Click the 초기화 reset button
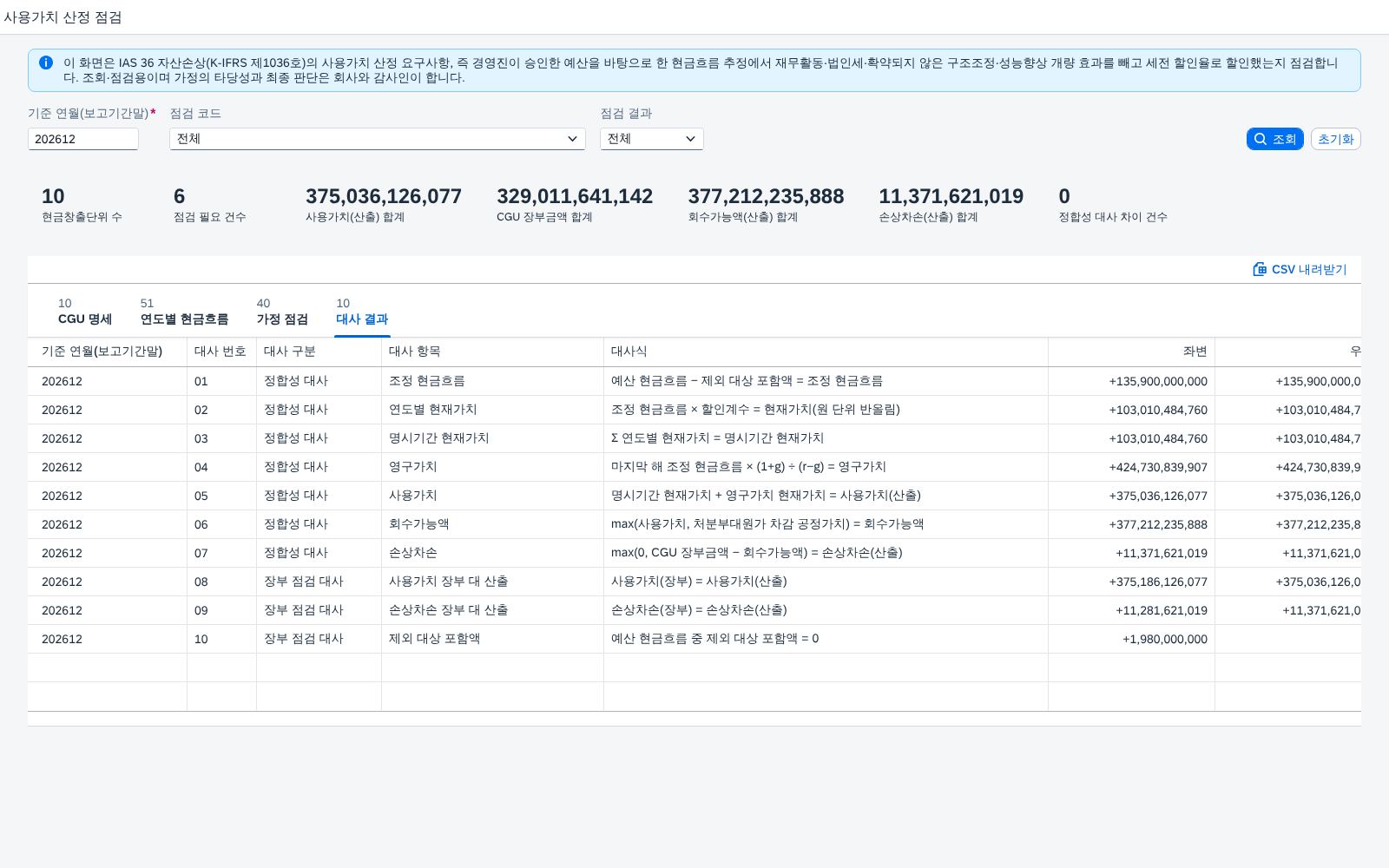The width and height of the screenshot is (1389, 868). 1335,139
